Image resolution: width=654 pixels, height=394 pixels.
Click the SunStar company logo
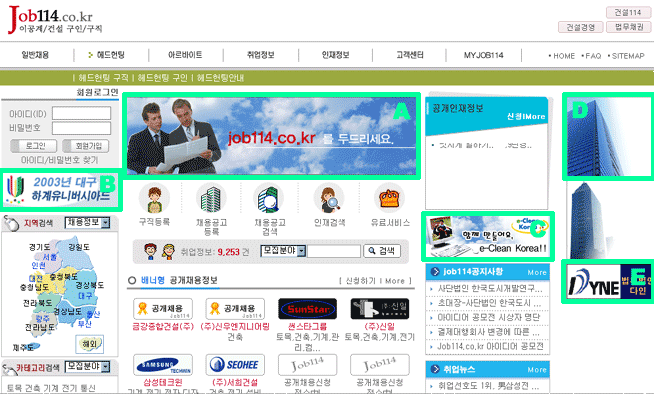(307, 309)
